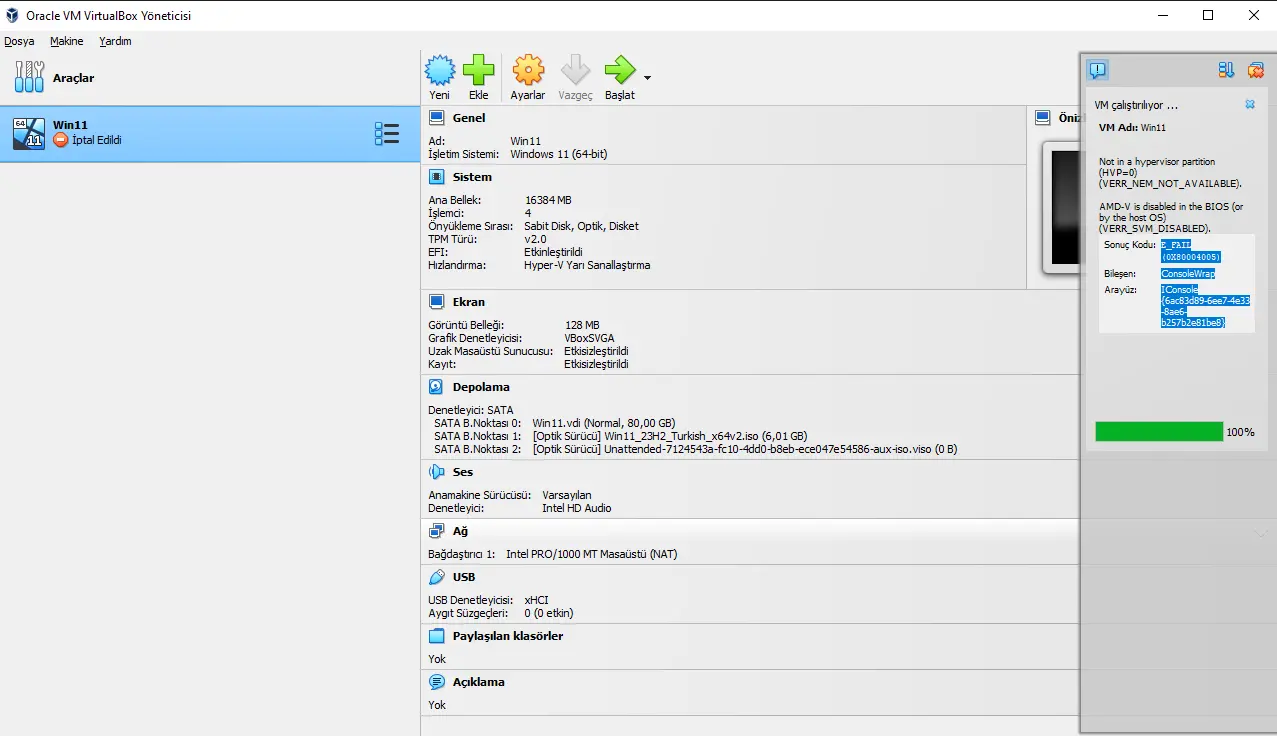Click Win11.vdi (Normal, 80,00 GB) entry
The width and height of the screenshot is (1277, 736).
(x=604, y=423)
